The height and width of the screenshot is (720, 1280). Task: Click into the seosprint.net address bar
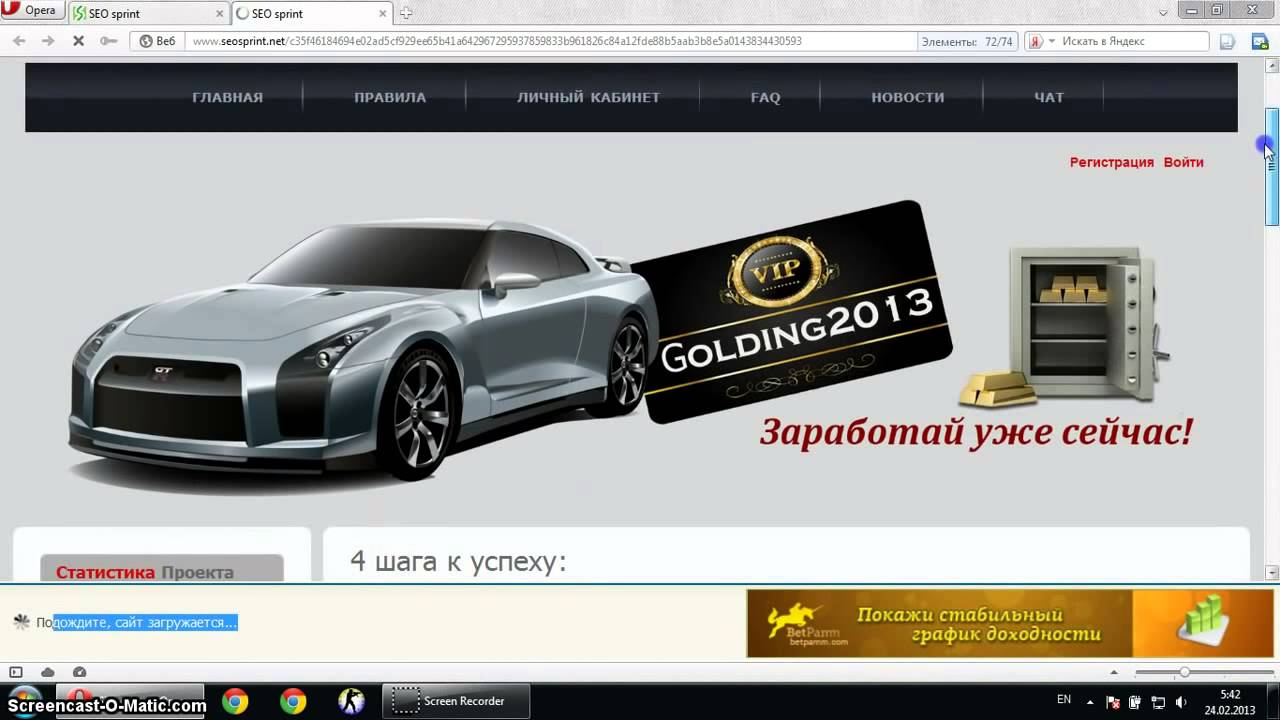pos(550,41)
